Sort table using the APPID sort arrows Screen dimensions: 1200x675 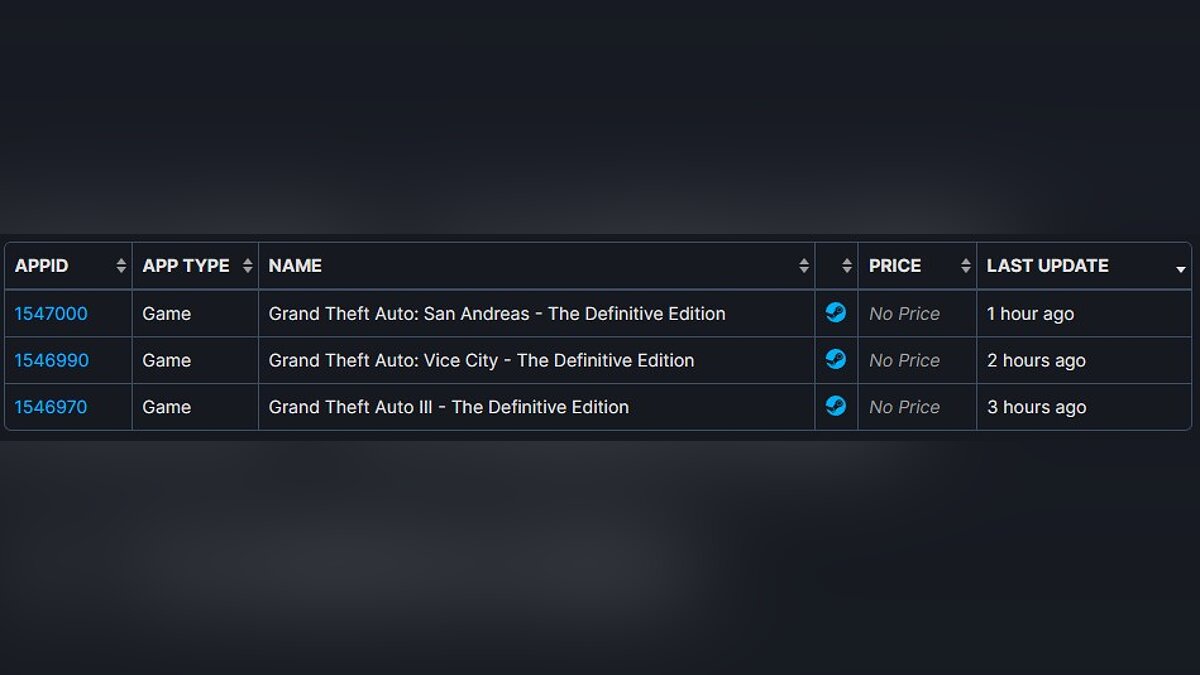coord(121,266)
